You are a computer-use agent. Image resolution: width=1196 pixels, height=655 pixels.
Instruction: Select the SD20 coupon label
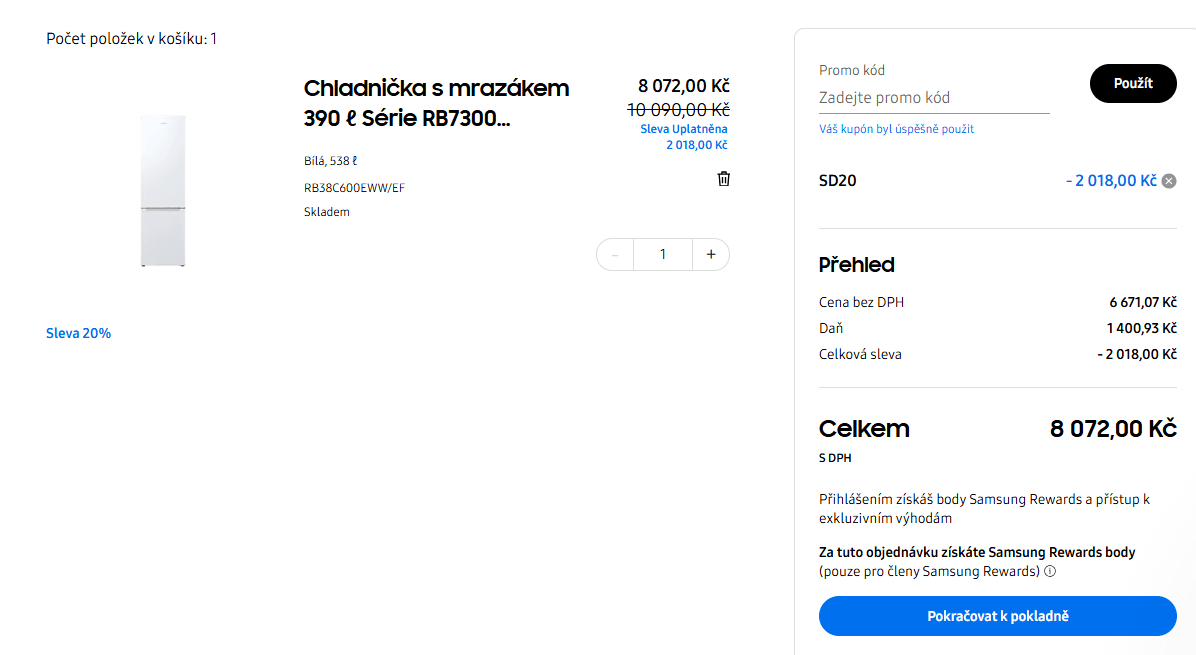(838, 180)
